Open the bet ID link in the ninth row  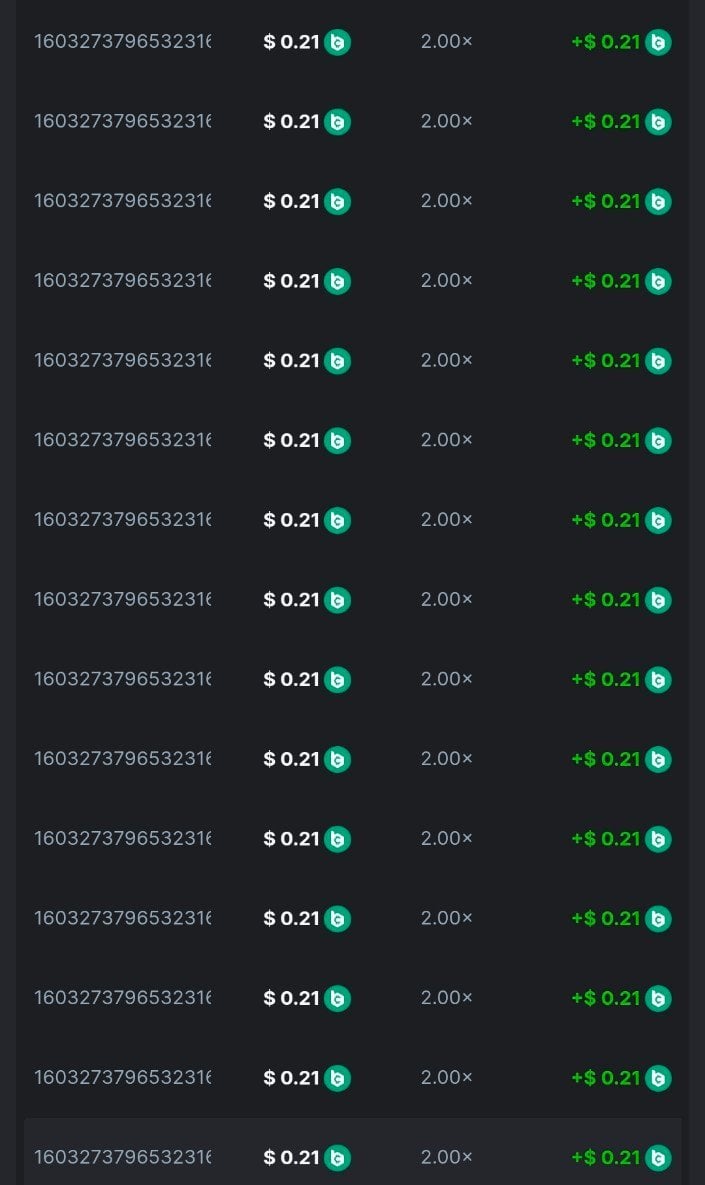pos(122,679)
